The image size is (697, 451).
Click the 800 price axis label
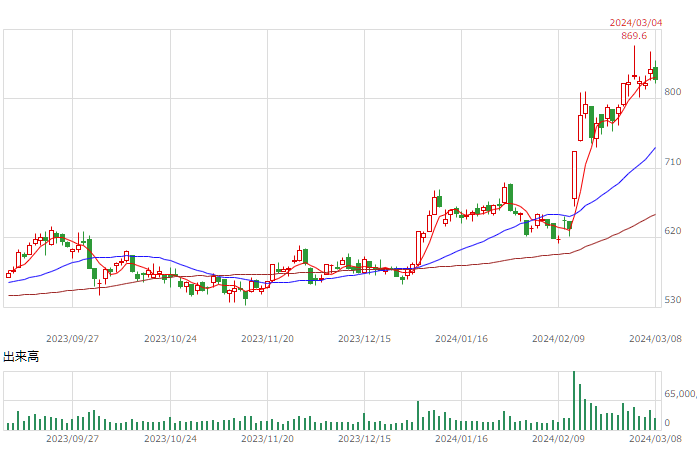[x=673, y=92]
